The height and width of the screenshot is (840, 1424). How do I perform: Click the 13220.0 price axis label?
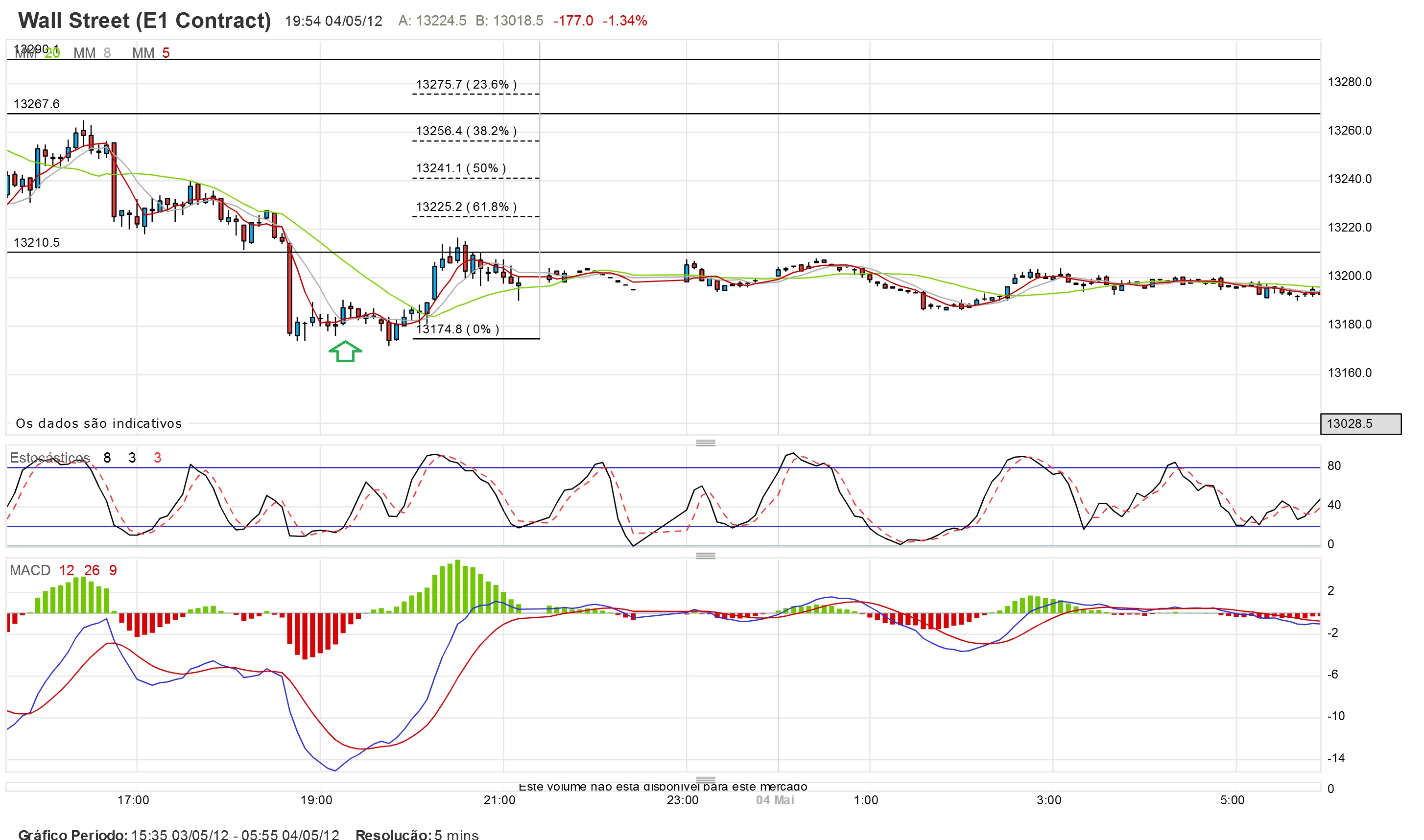click(x=1350, y=228)
